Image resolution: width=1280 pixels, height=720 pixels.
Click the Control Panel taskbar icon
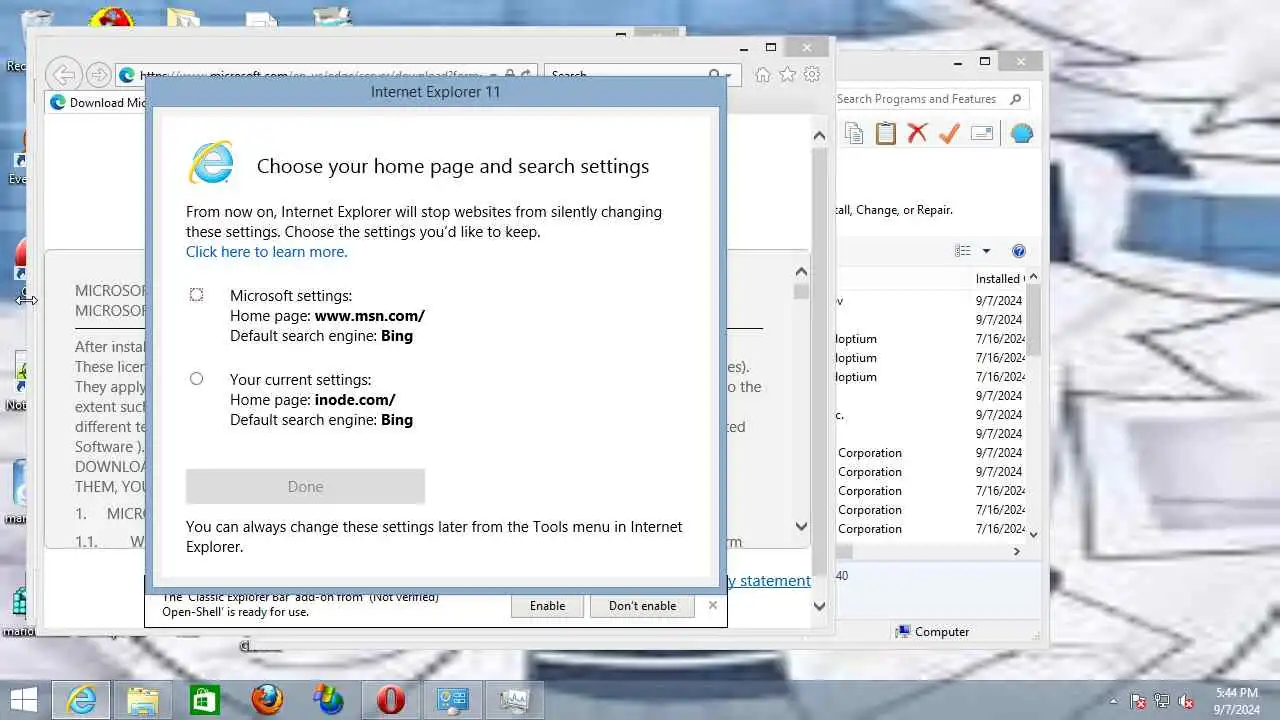pos(452,700)
